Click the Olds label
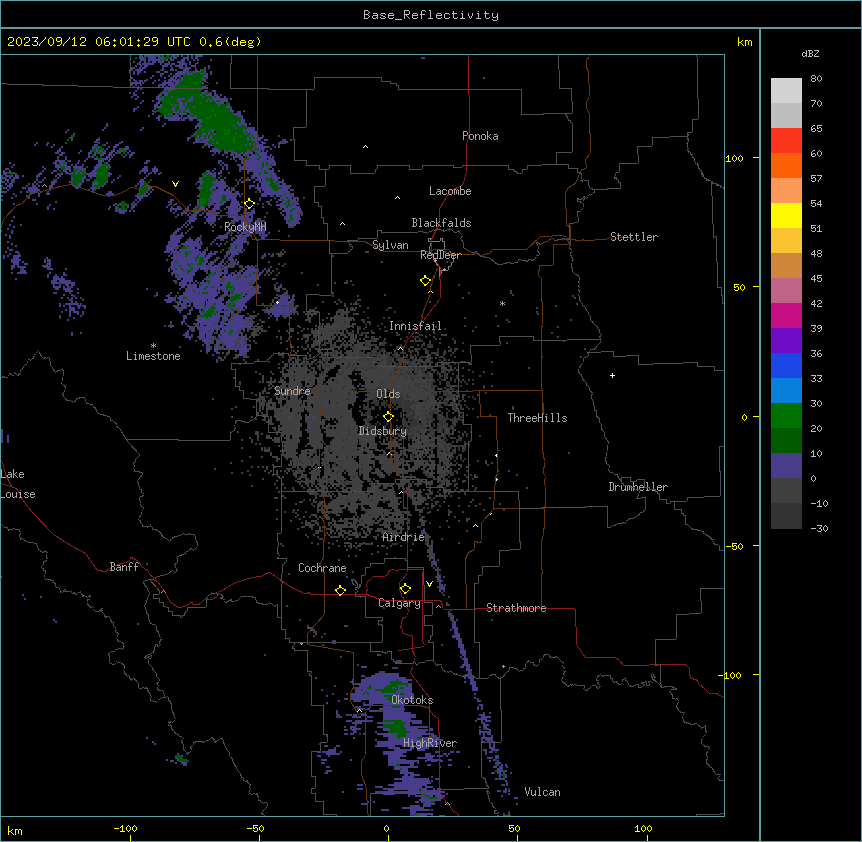Image resolution: width=862 pixels, height=842 pixels. (x=388, y=394)
